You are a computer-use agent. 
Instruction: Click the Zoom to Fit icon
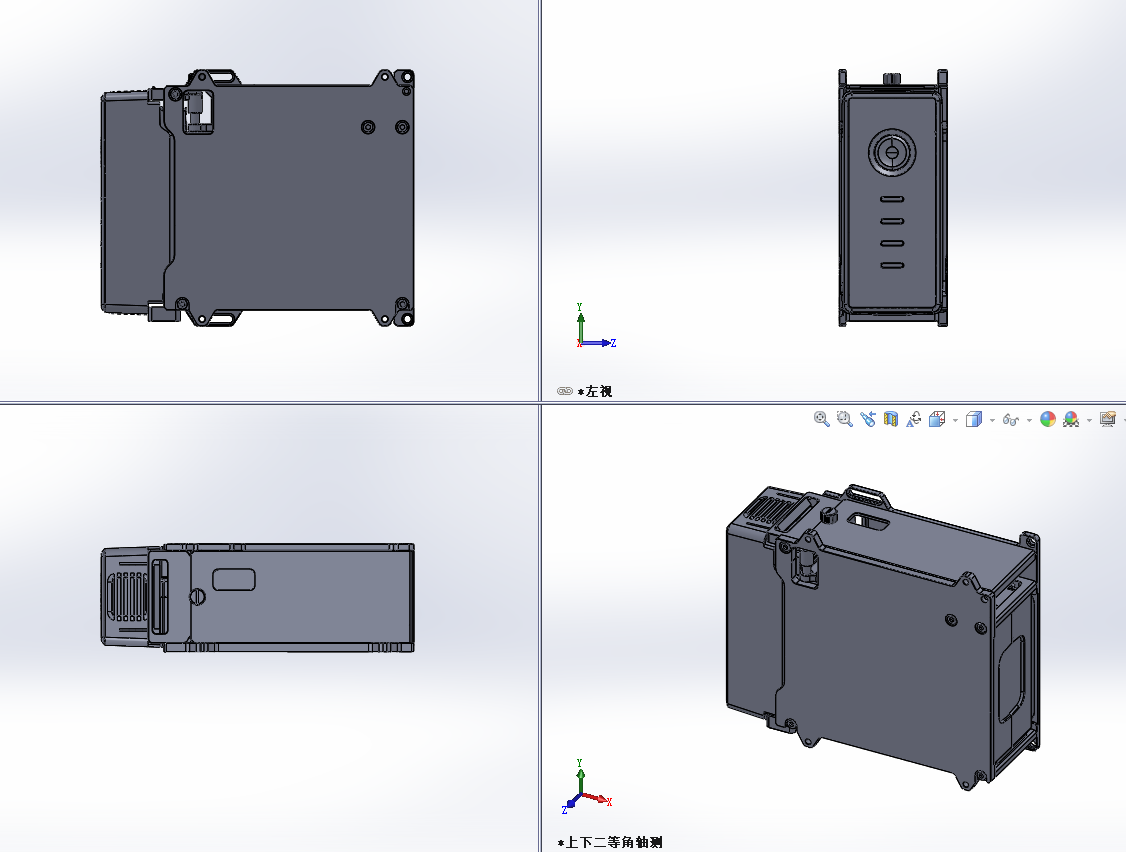(822, 419)
